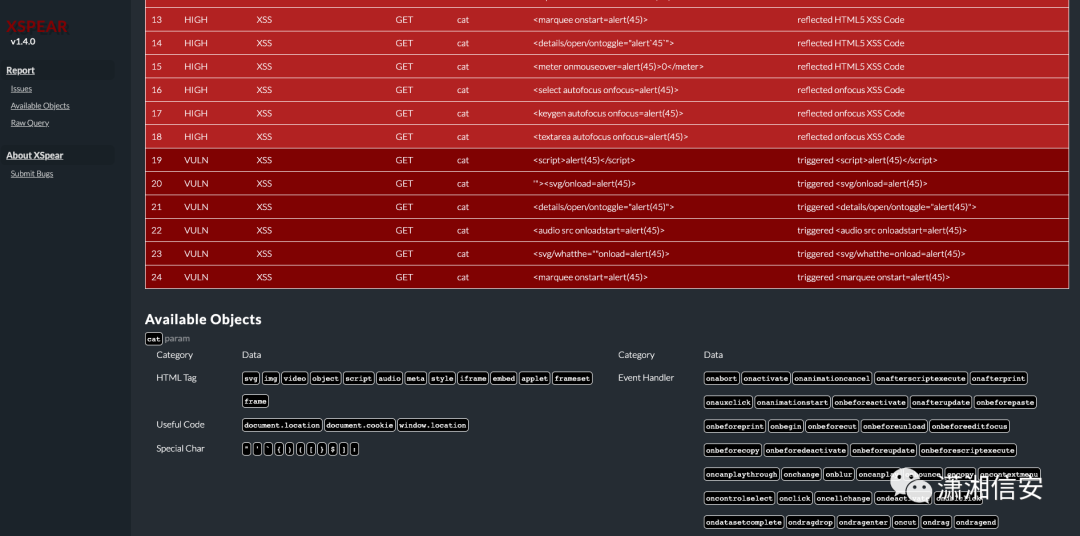
Task: Go to Issues in sidebar
Action: tap(21, 89)
